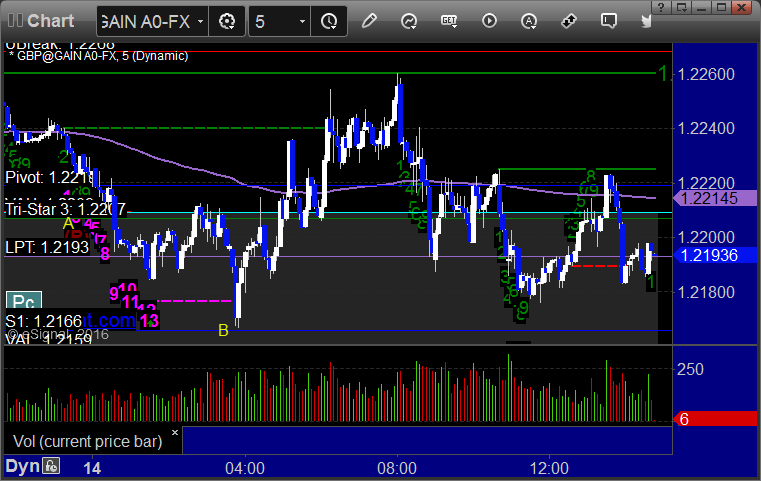Viewport: 761px width, 481px height.
Task: Click the Chart window title grip
Action: (x=15, y=20)
